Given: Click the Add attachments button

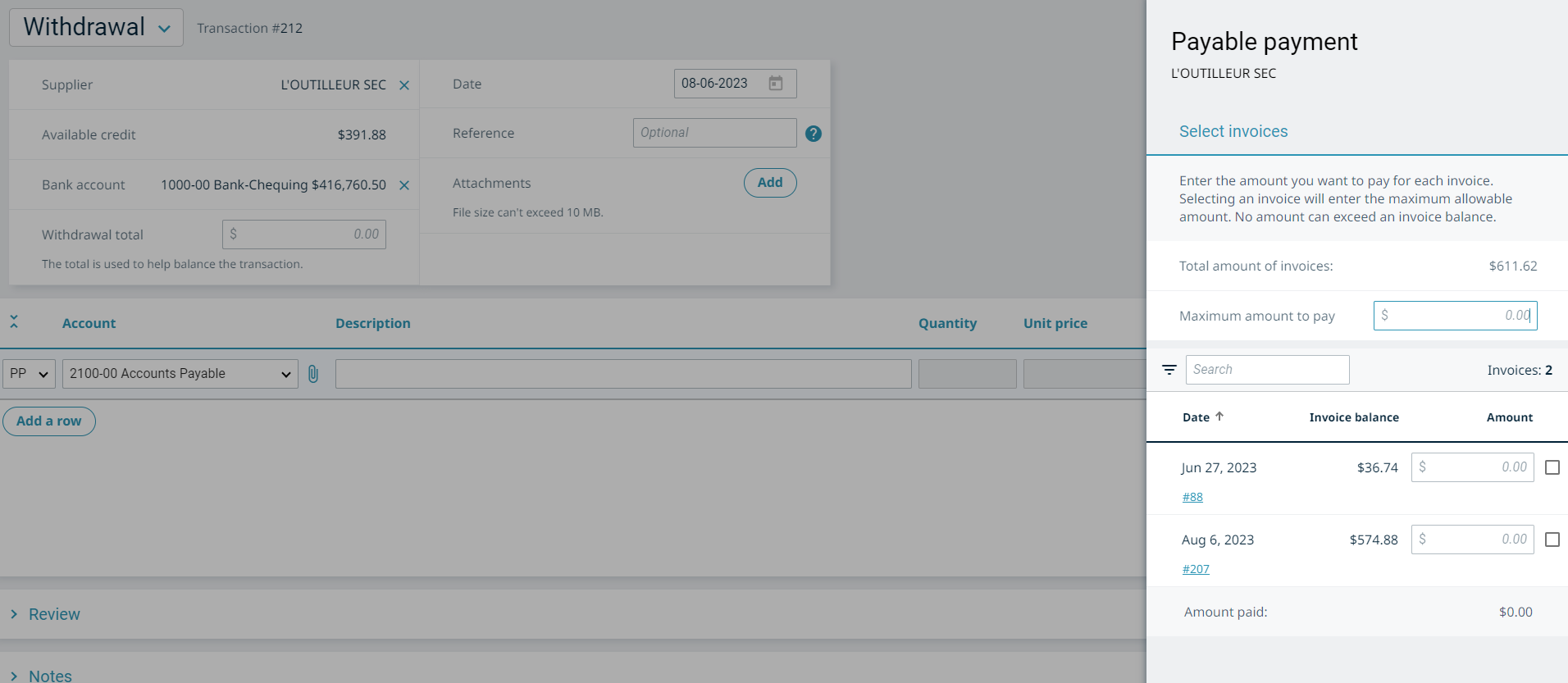Looking at the screenshot, I should [769, 183].
